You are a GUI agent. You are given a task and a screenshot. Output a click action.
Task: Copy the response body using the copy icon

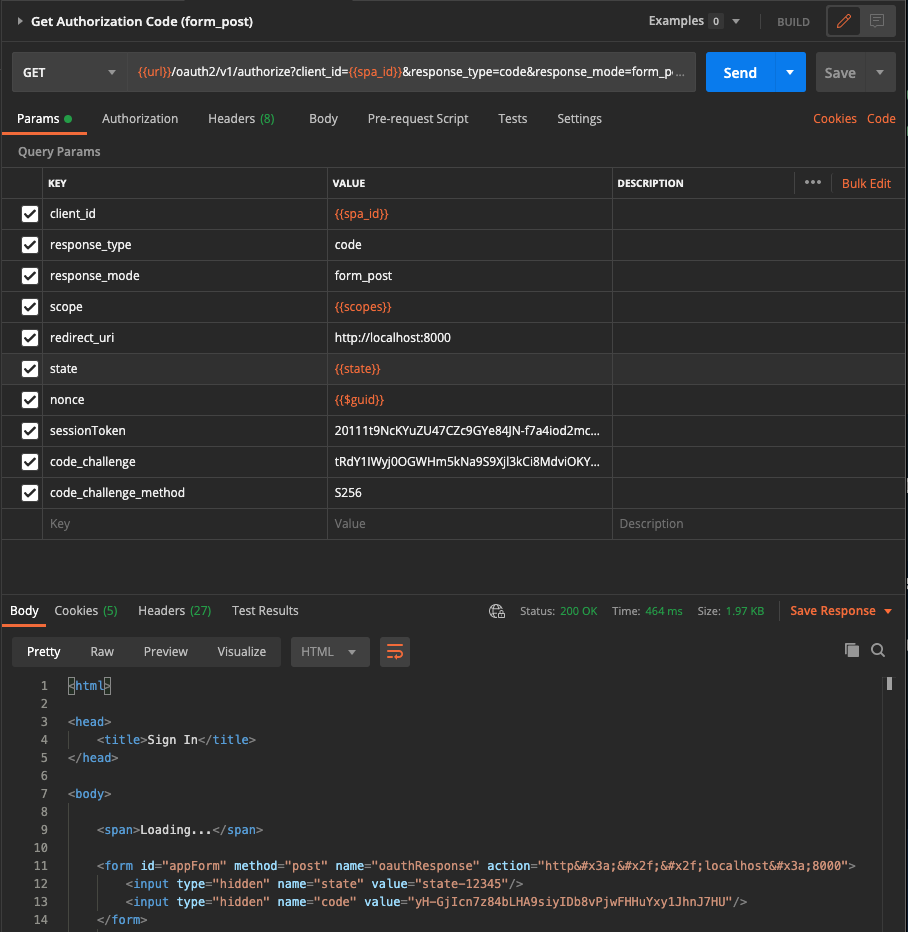[x=851, y=649]
